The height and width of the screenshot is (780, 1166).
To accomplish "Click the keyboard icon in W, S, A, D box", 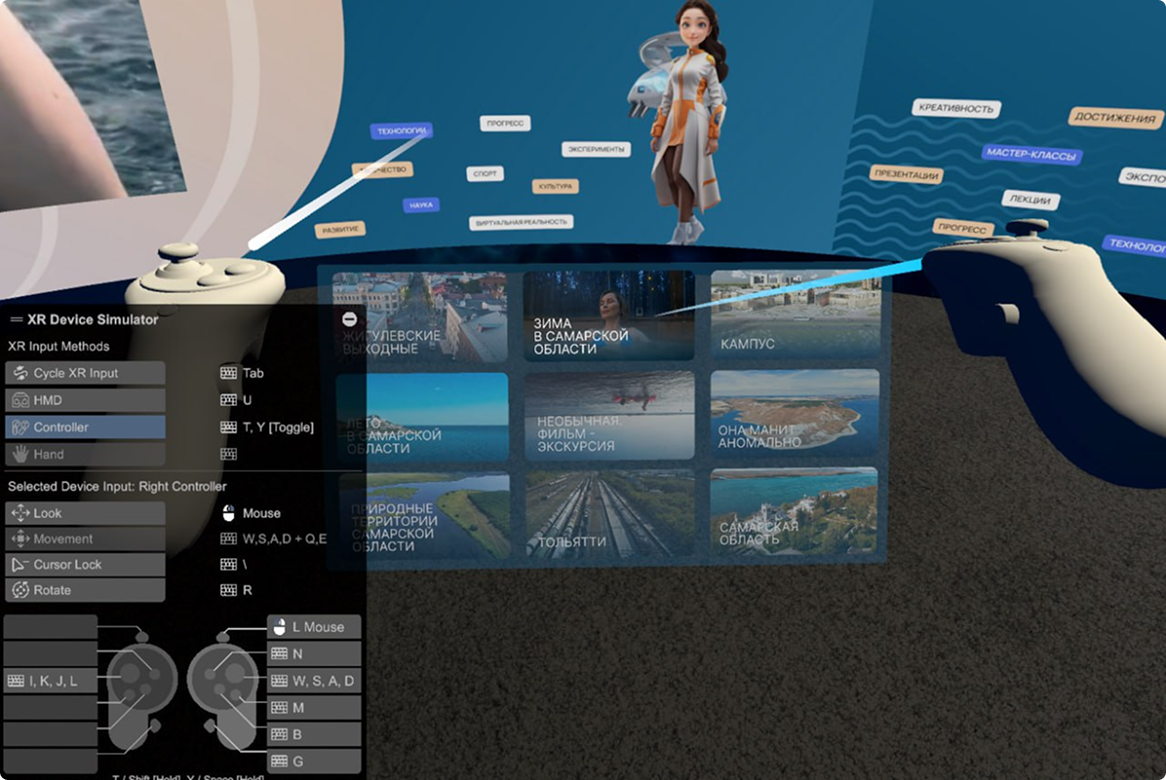I will pyautogui.click(x=280, y=680).
